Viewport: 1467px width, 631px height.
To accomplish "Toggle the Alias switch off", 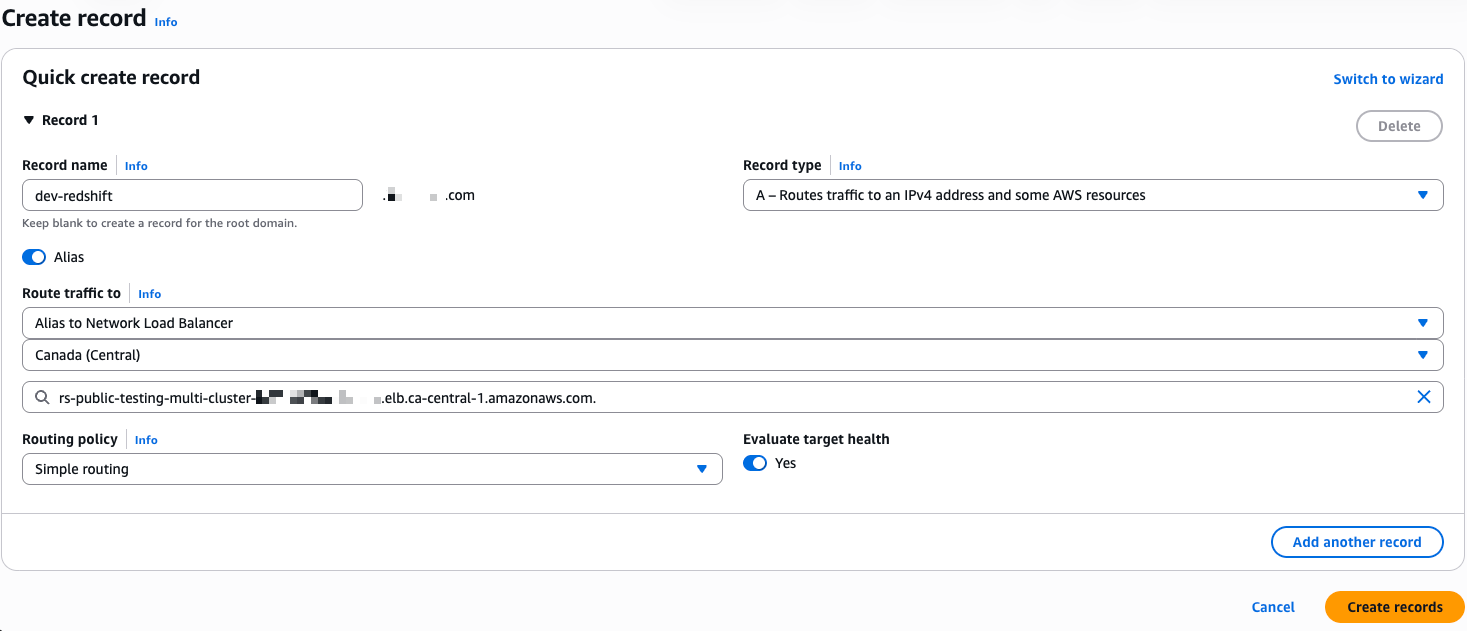I will coord(35,257).
